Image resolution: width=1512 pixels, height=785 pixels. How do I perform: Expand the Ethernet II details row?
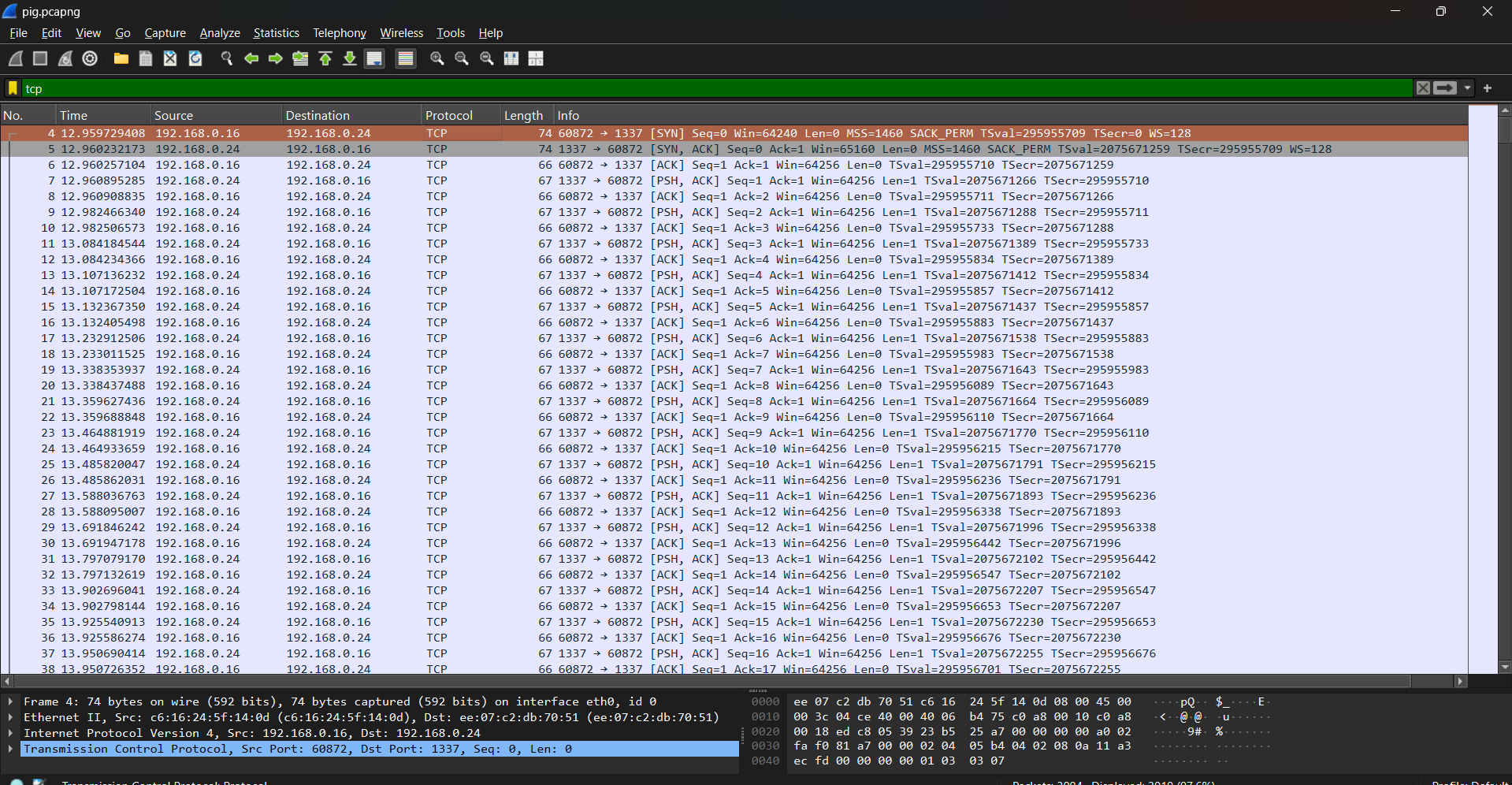pyautogui.click(x=10, y=717)
